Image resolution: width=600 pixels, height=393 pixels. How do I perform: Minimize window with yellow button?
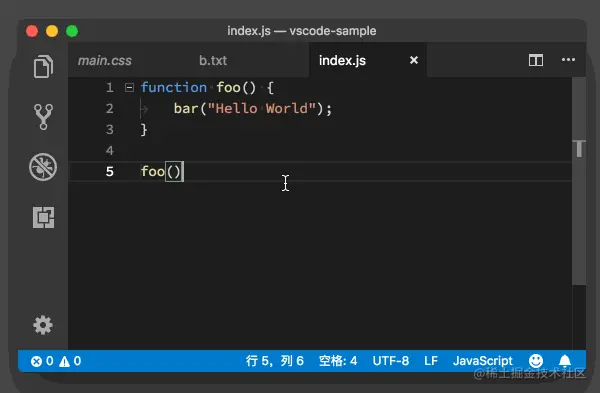[52, 31]
